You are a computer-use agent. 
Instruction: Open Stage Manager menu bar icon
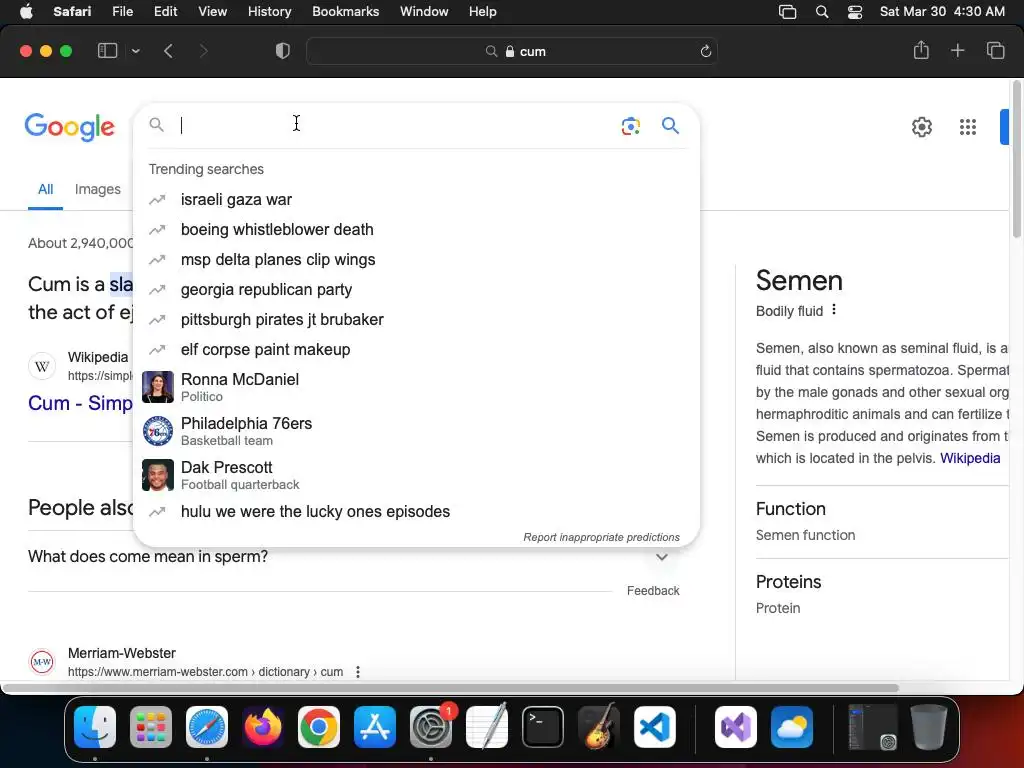[x=788, y=12]
